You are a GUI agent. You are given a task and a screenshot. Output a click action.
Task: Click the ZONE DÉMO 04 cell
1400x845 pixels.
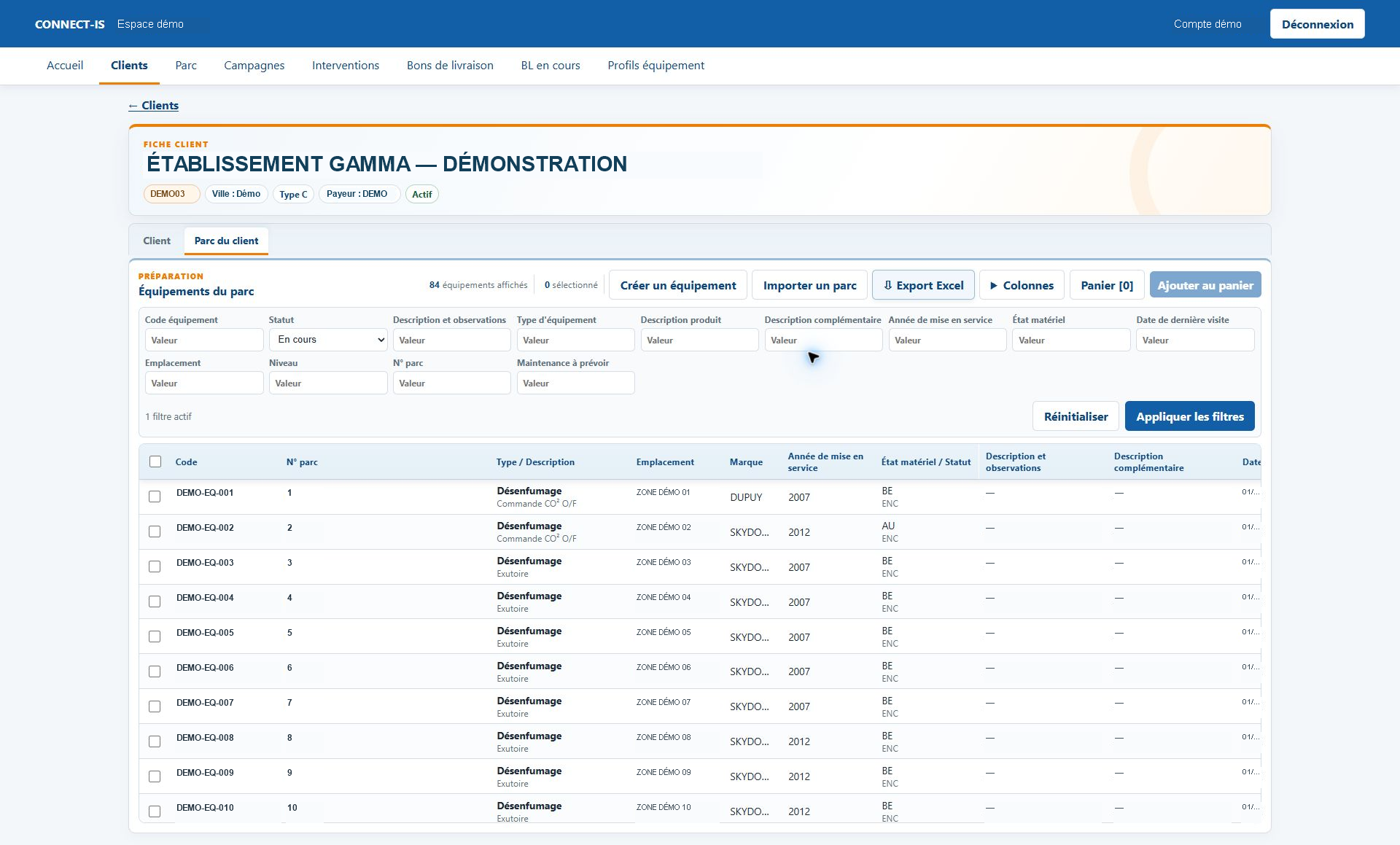664,597
